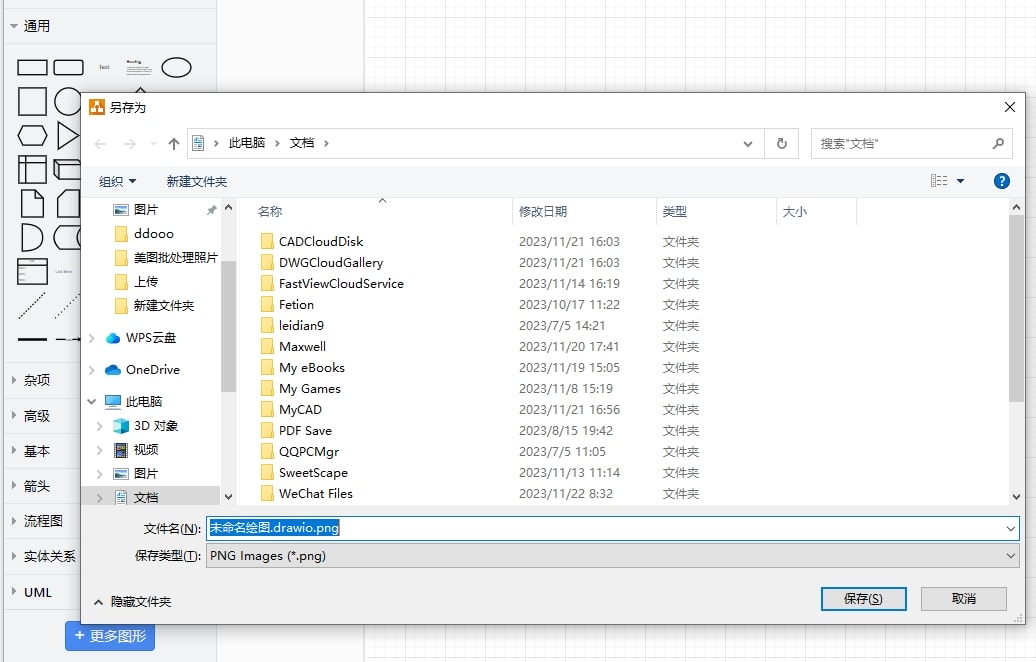The width and height of the screenshot is (1036, 662).
Task: Click the 取消 button
Action: point(963,598)
